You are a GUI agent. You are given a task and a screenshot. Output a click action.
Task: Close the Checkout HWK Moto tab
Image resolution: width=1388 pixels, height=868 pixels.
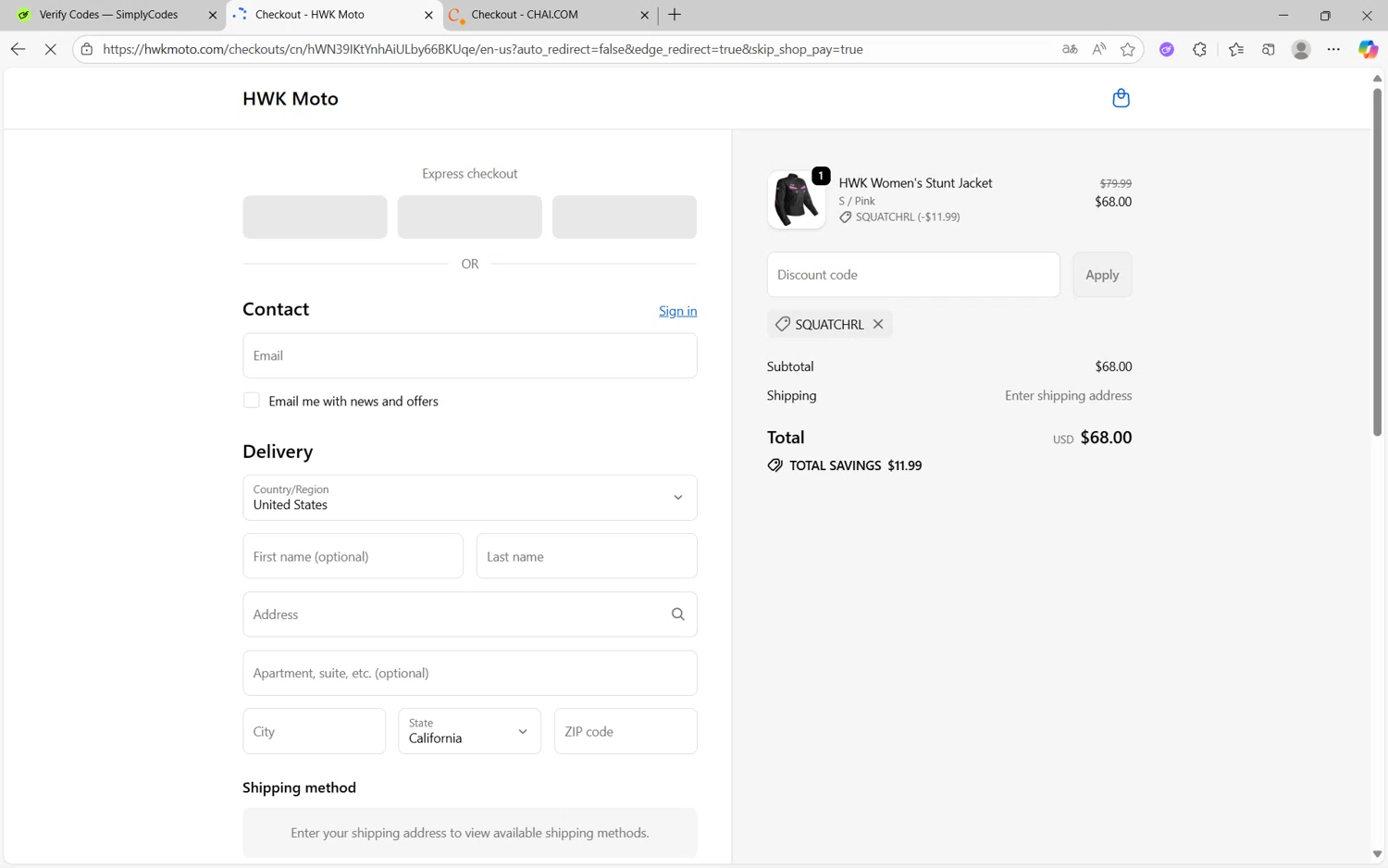click(x=428, y=15)
